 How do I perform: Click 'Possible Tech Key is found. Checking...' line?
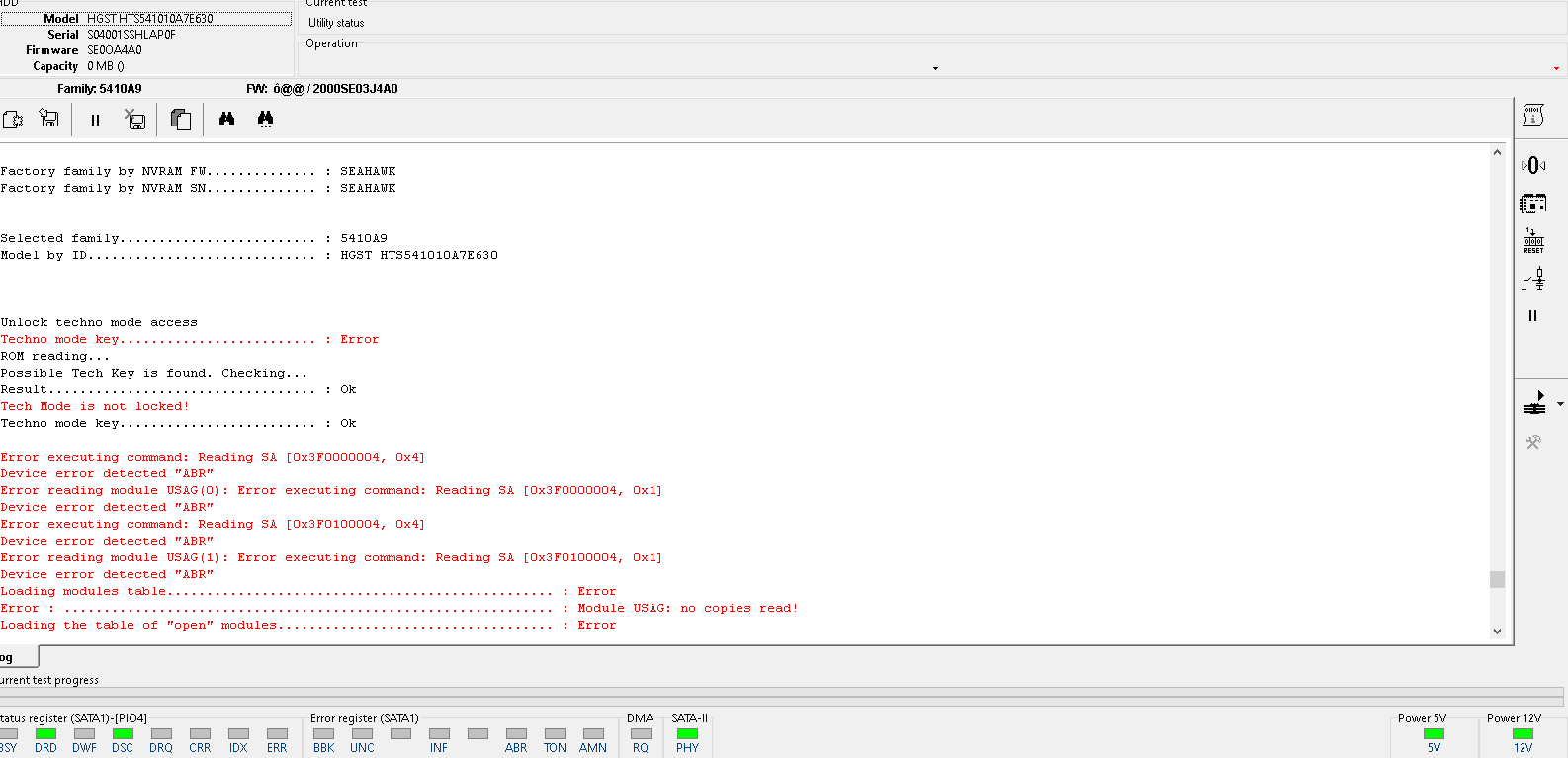pos(154,373)
